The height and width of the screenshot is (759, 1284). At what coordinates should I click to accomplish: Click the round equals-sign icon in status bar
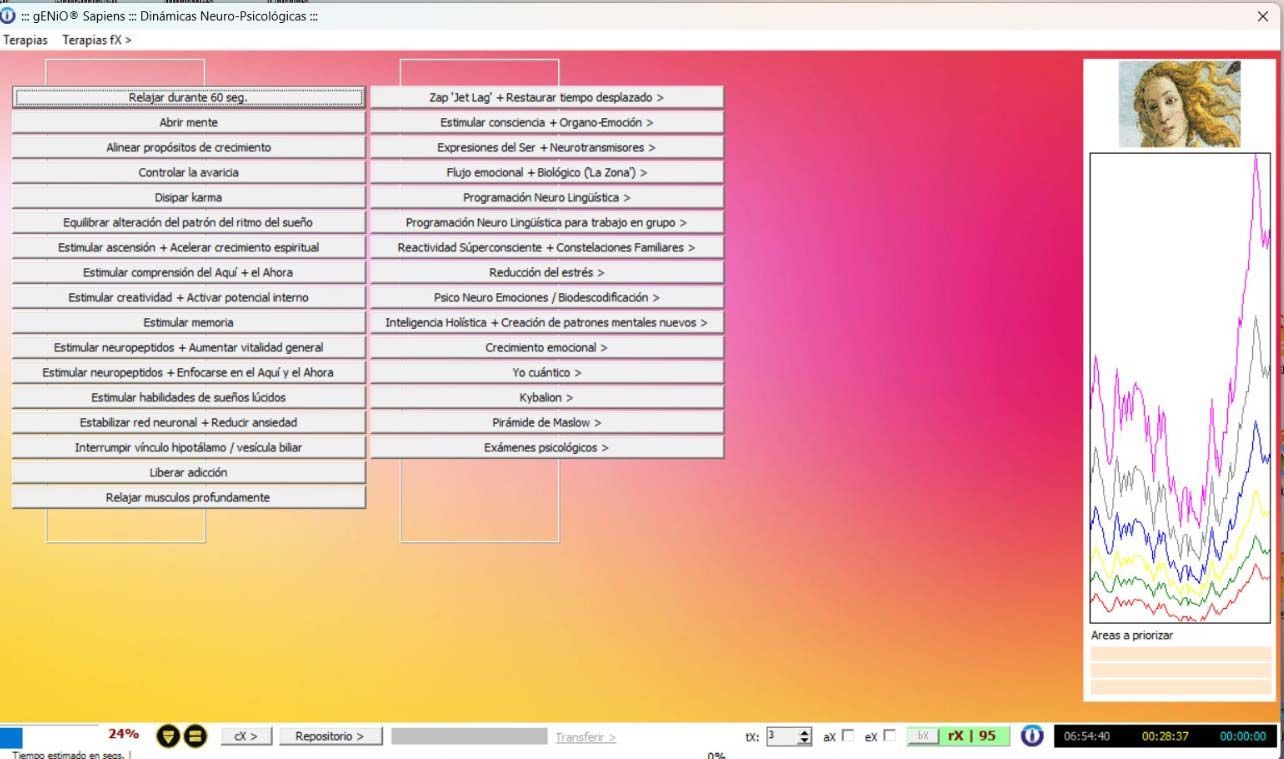point(195,737)
